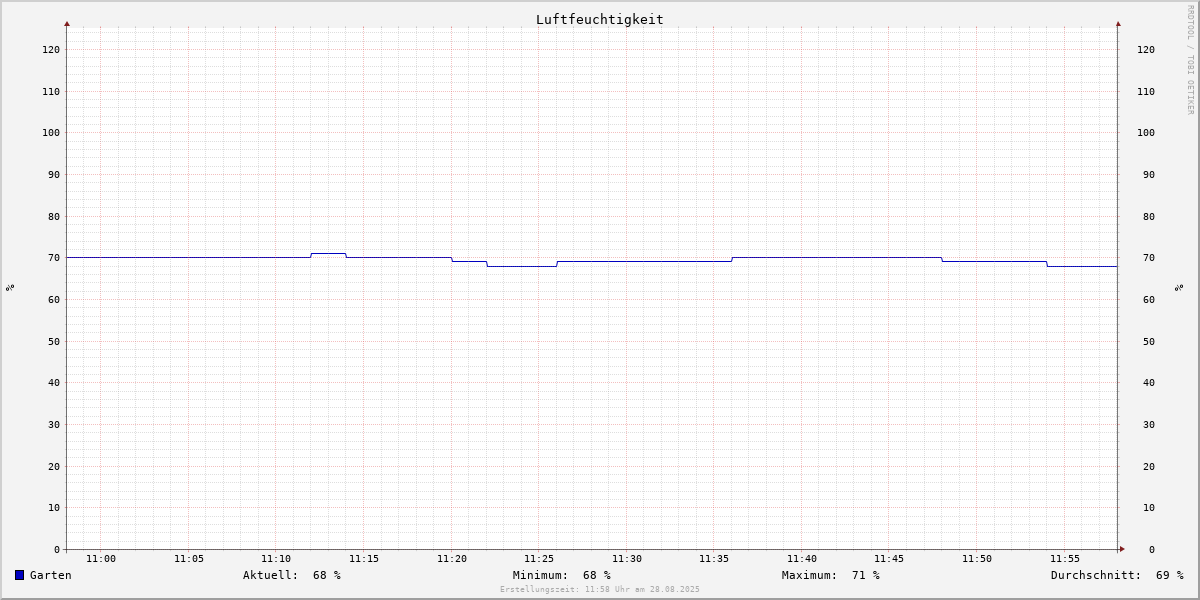Click the 90 label on right axis
Image resolution: width=1200 pixels, height=600 pixels.
[x=1149, y=174]
